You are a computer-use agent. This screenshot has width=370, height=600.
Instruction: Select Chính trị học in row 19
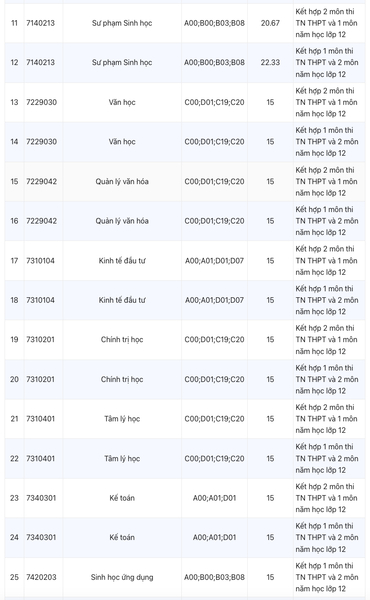click(122, 339)
